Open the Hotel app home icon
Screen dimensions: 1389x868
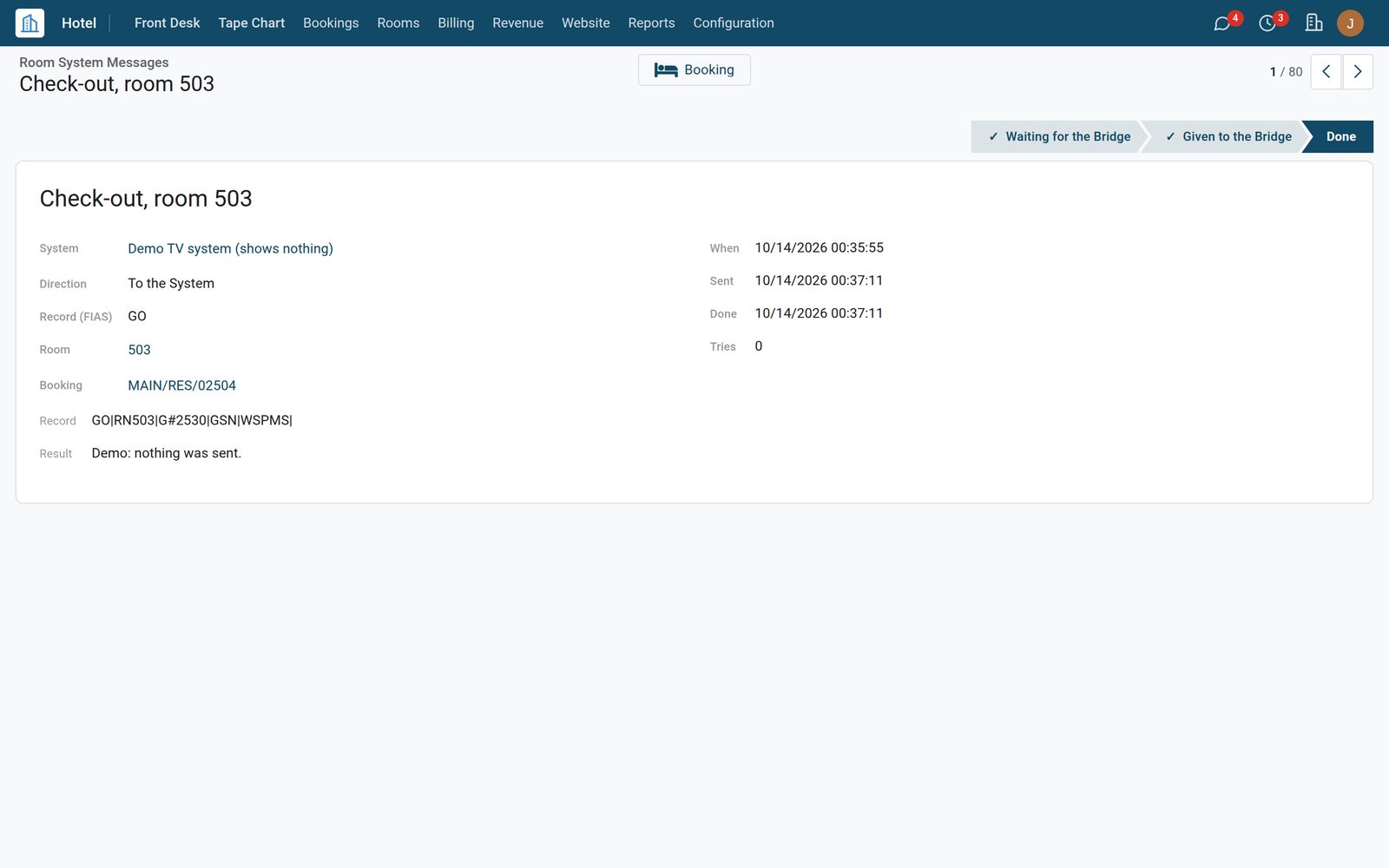point(30,23)
